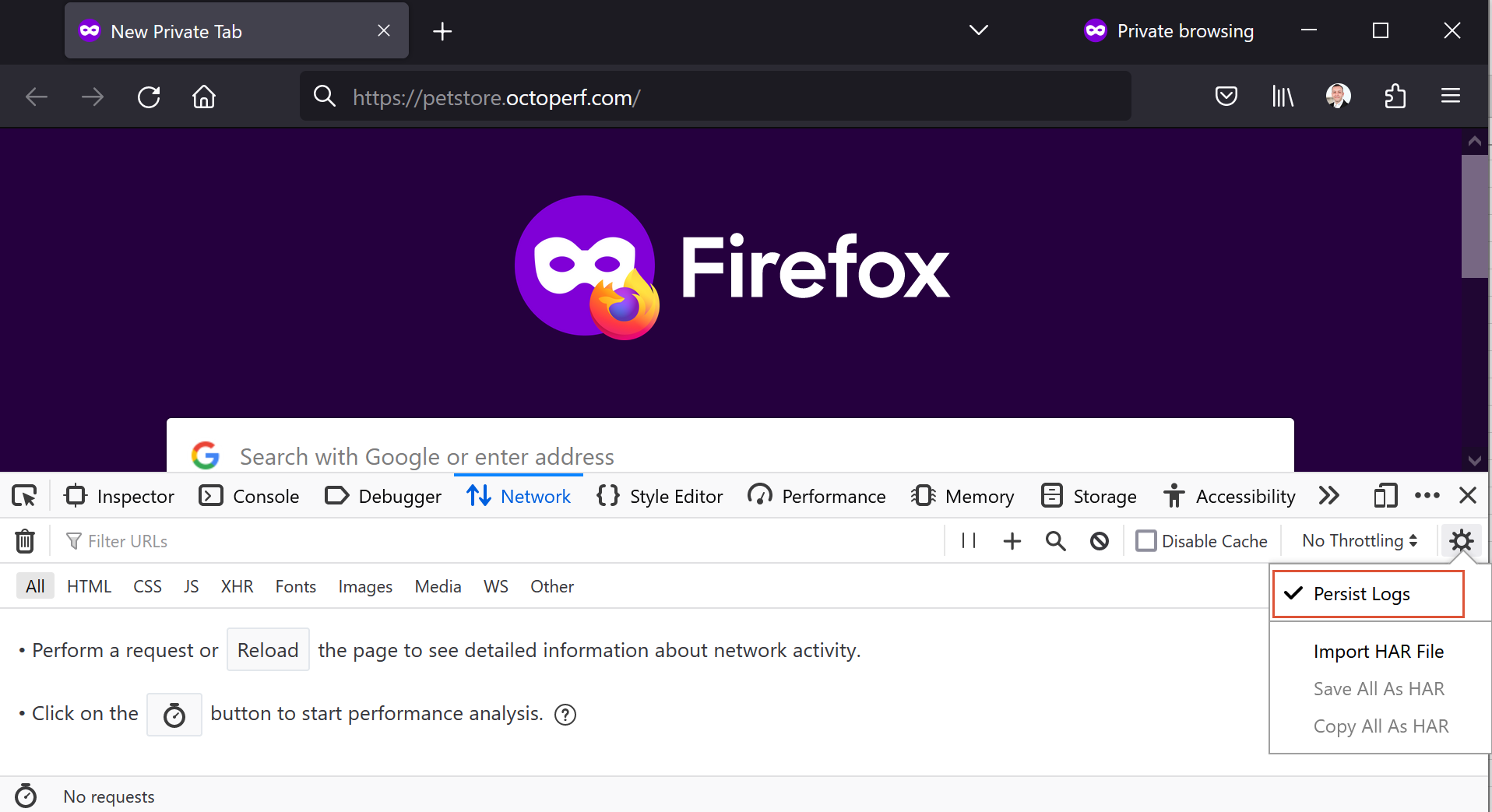Filter requests by CSS
This screenshot has width=1492, height=812.
(147, 586)
